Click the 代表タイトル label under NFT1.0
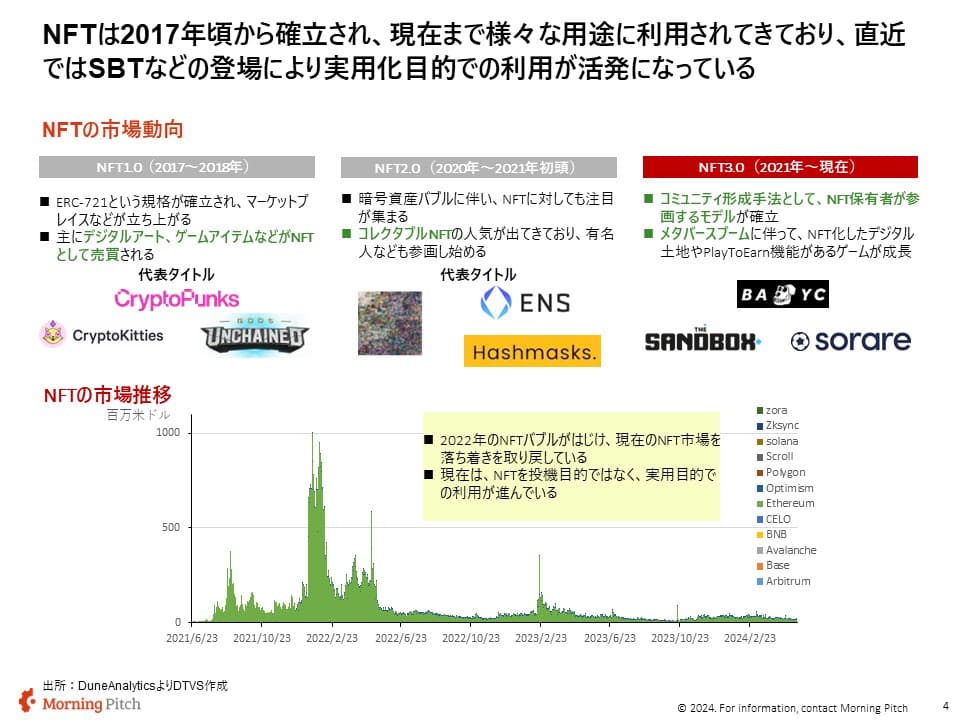This screenshot has width=960, height=720. click(176, 274)
